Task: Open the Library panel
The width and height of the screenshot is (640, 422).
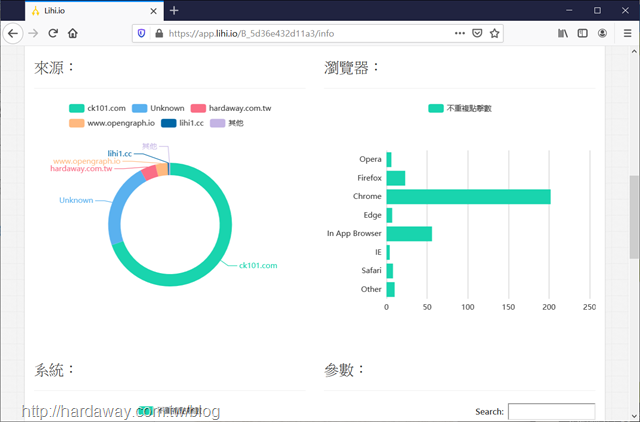Action: 563,33
